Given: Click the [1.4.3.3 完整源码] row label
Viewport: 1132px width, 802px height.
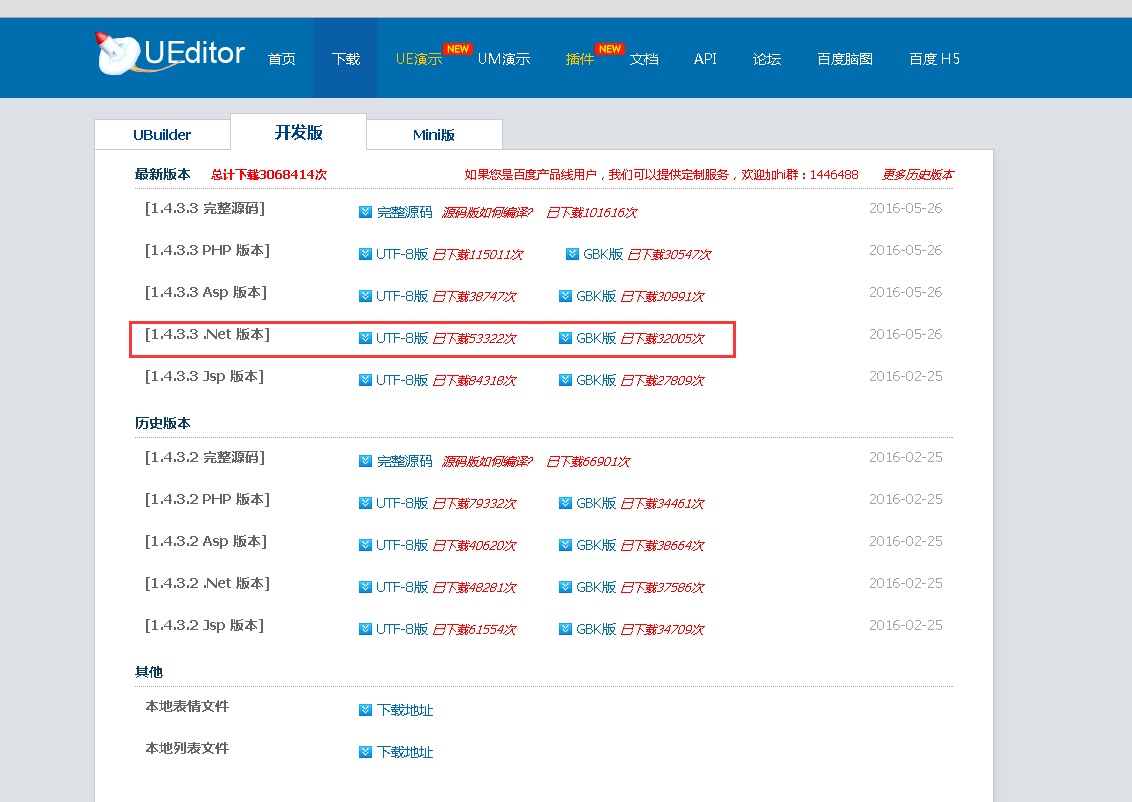Looking at the screenshot, I should point(205,209).
